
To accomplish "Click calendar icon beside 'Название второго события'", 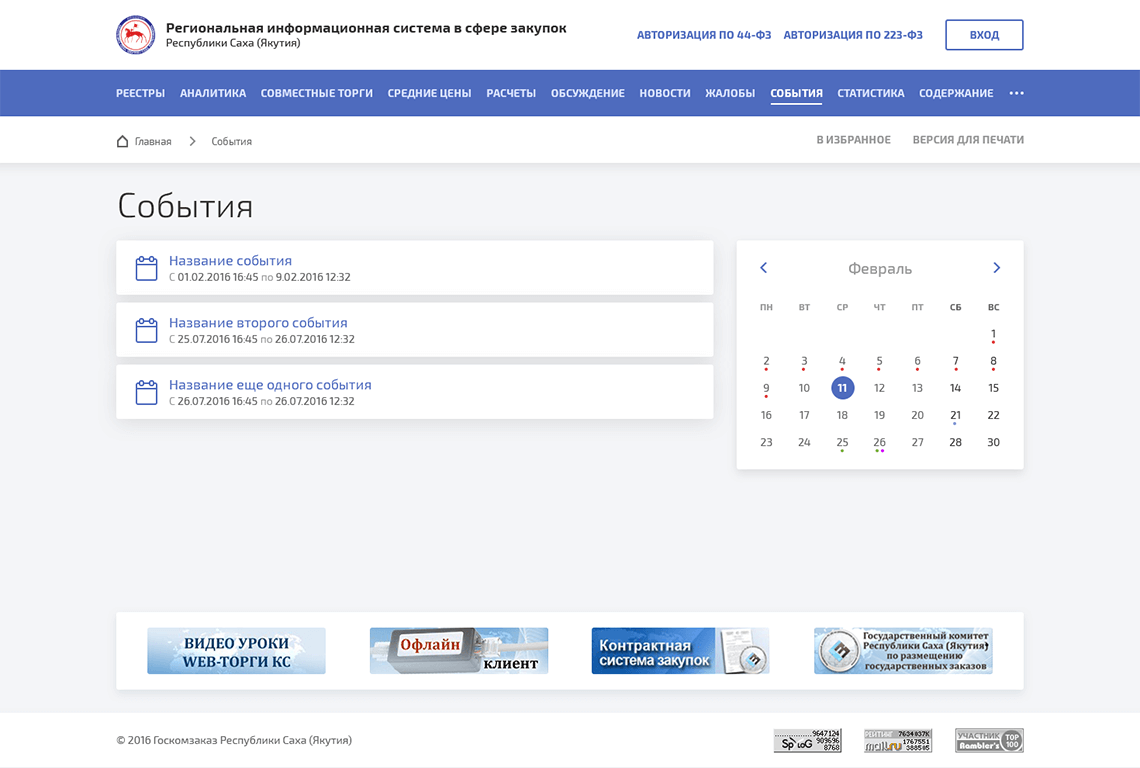I will [147, 330].
